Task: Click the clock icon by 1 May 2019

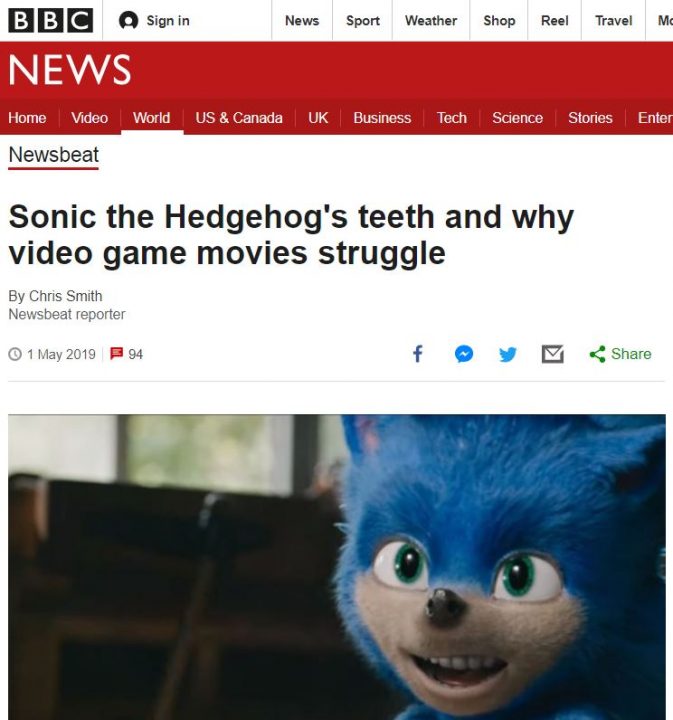Action: pyautogui.click(x=15, y=354)
